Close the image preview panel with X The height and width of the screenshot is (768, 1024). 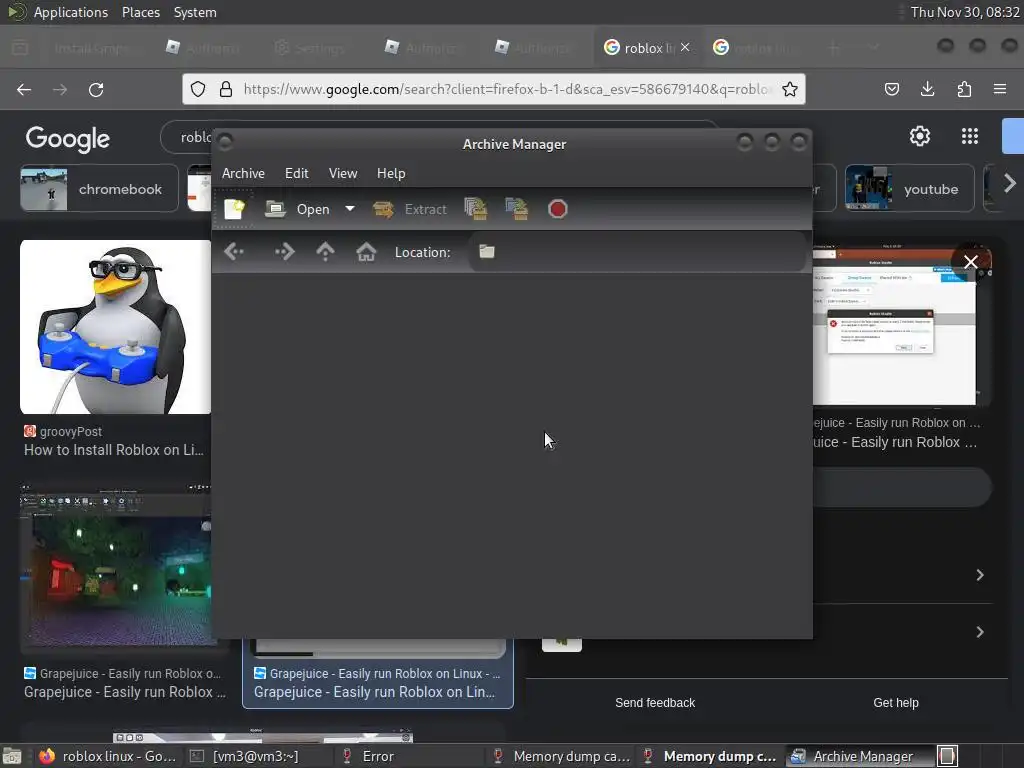pos(970,262)
